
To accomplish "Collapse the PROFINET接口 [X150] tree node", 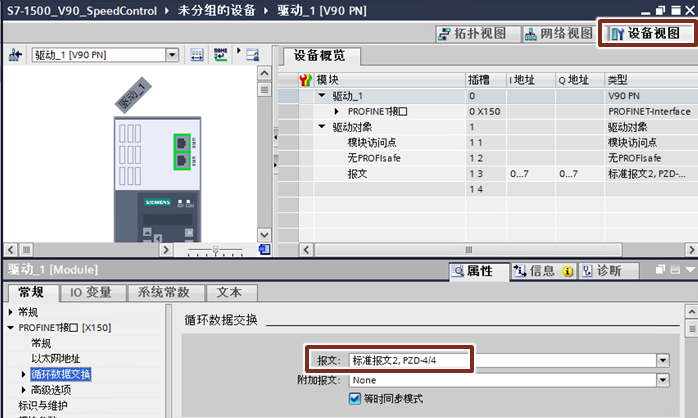I will [11, 328].
